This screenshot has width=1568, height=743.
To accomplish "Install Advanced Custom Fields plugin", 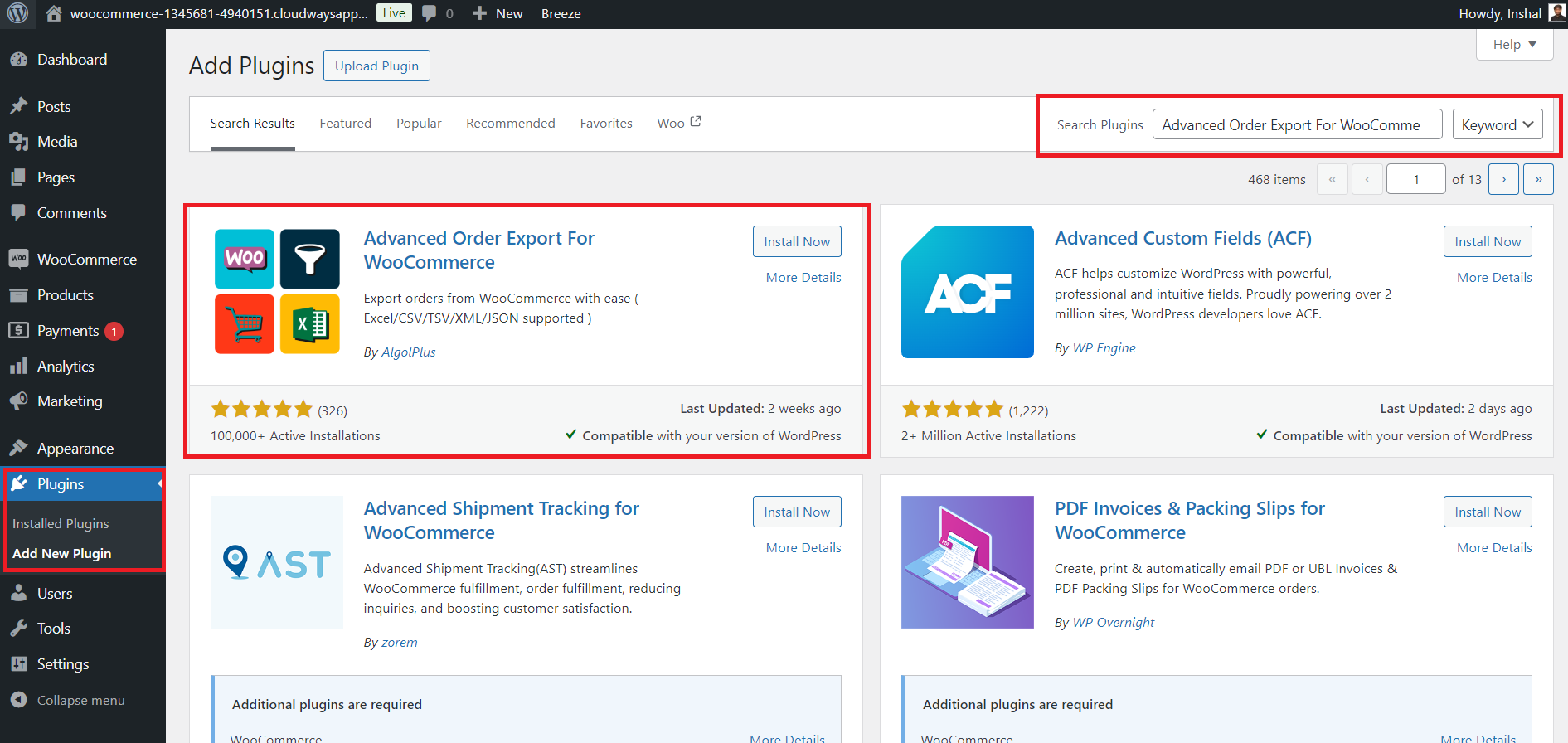I will coord(1488,241).
